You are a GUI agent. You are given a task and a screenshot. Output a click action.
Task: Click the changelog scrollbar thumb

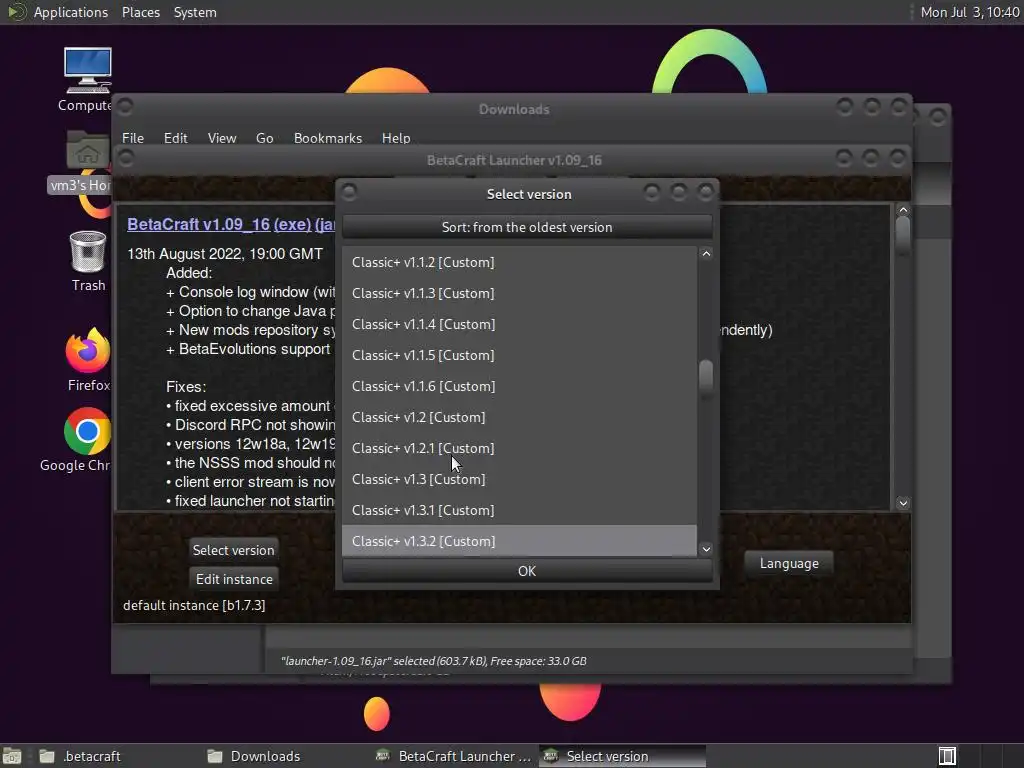click(903, 235)
